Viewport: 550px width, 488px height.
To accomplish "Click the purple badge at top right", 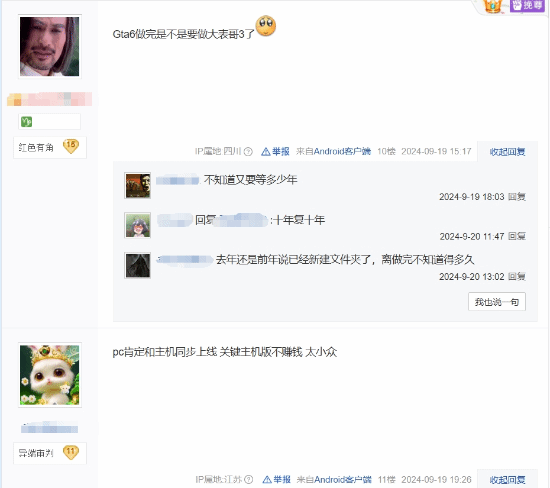I will click(527, 5).
